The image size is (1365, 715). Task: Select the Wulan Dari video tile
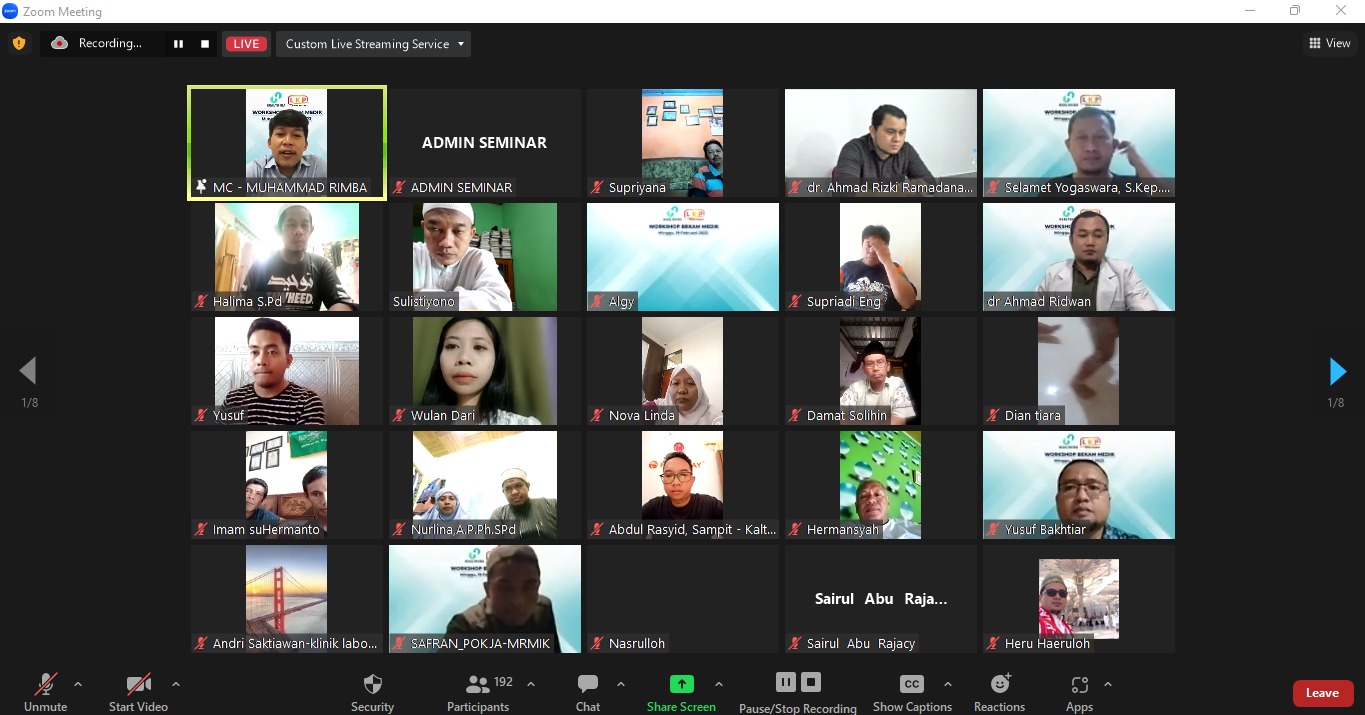[x=485, y=371]
